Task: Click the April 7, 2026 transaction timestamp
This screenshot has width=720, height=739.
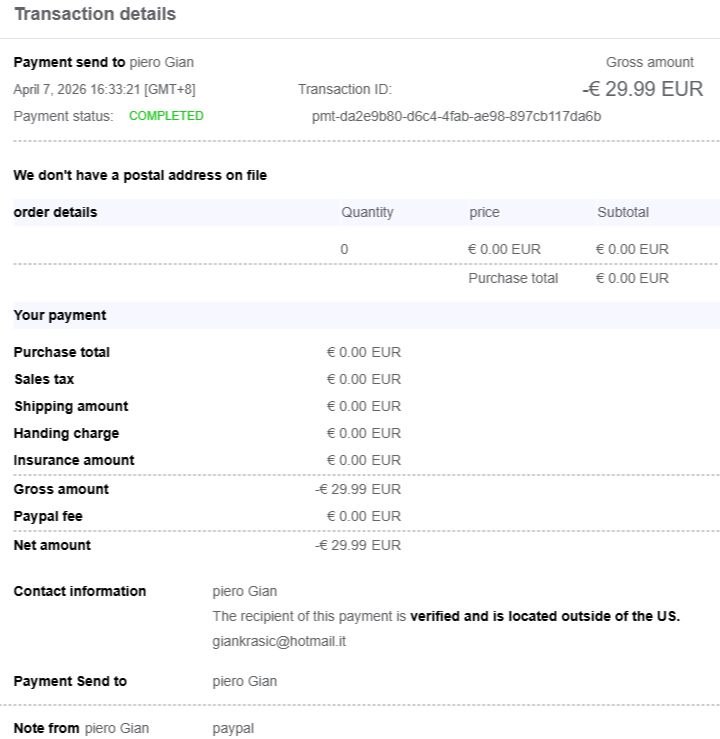Action: (104, 89)
